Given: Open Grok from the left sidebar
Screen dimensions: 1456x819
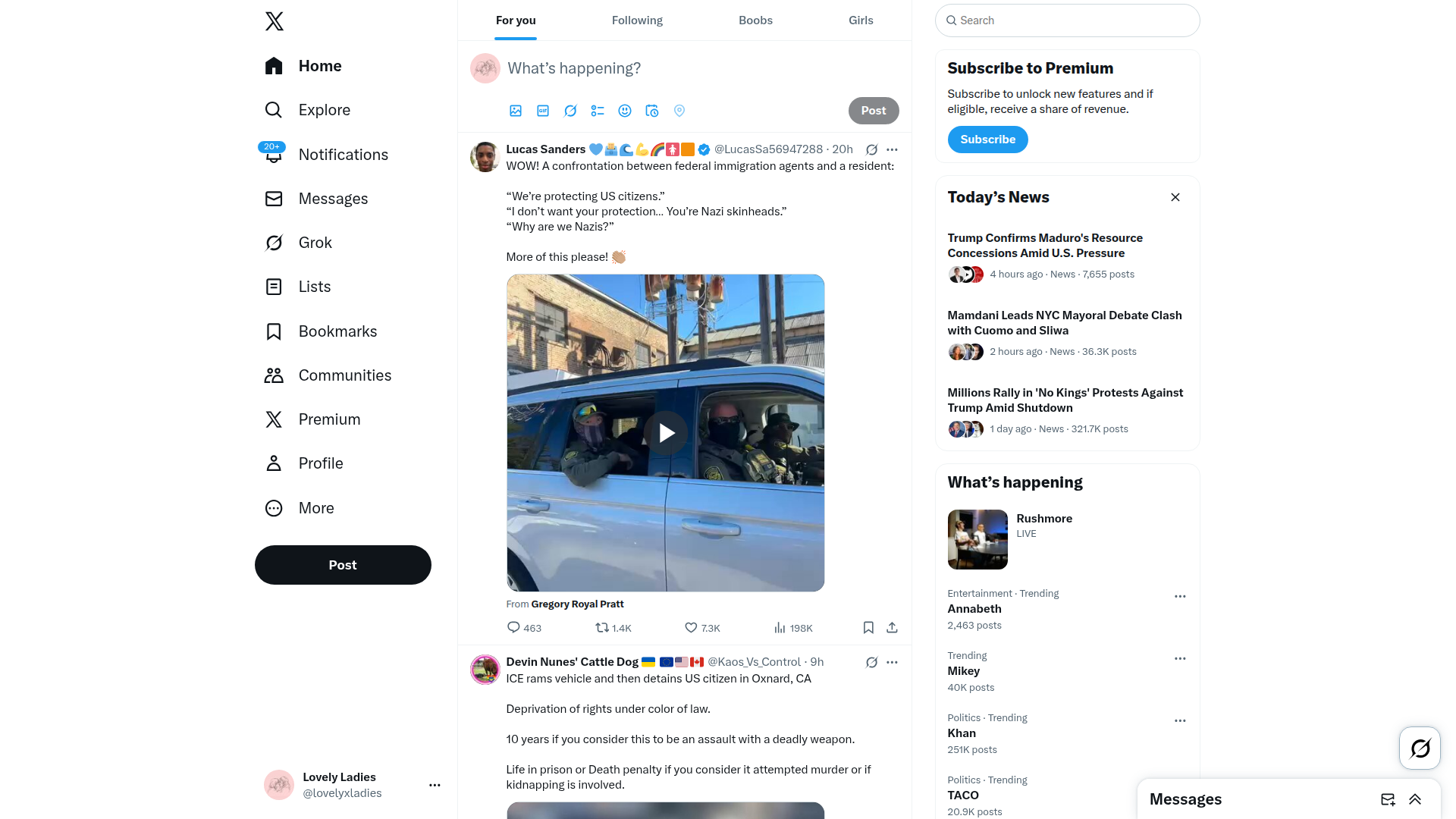Looking at the screenshot, I should click(298, 243).
